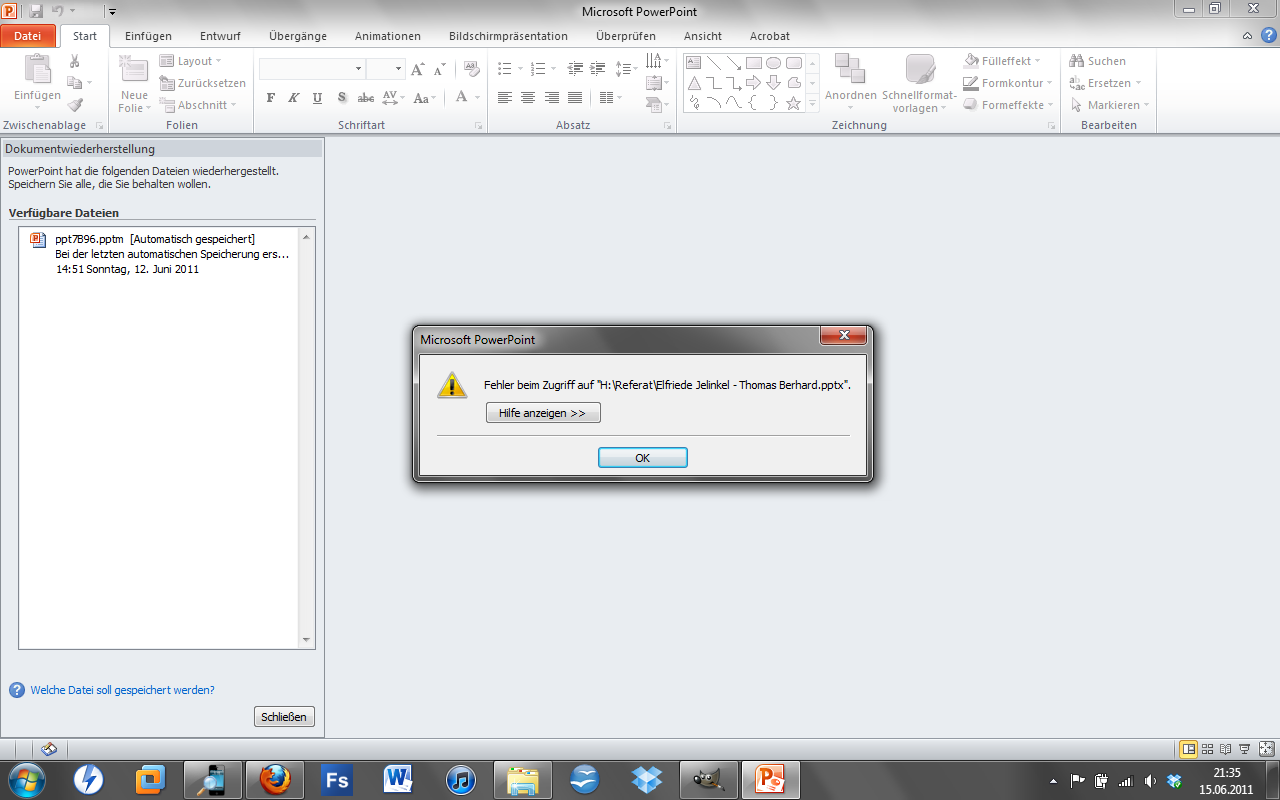Minimize the ribbon with the caret icon
The height and width of the screenshot is (800, 1280).
[x=1247, y=36]
